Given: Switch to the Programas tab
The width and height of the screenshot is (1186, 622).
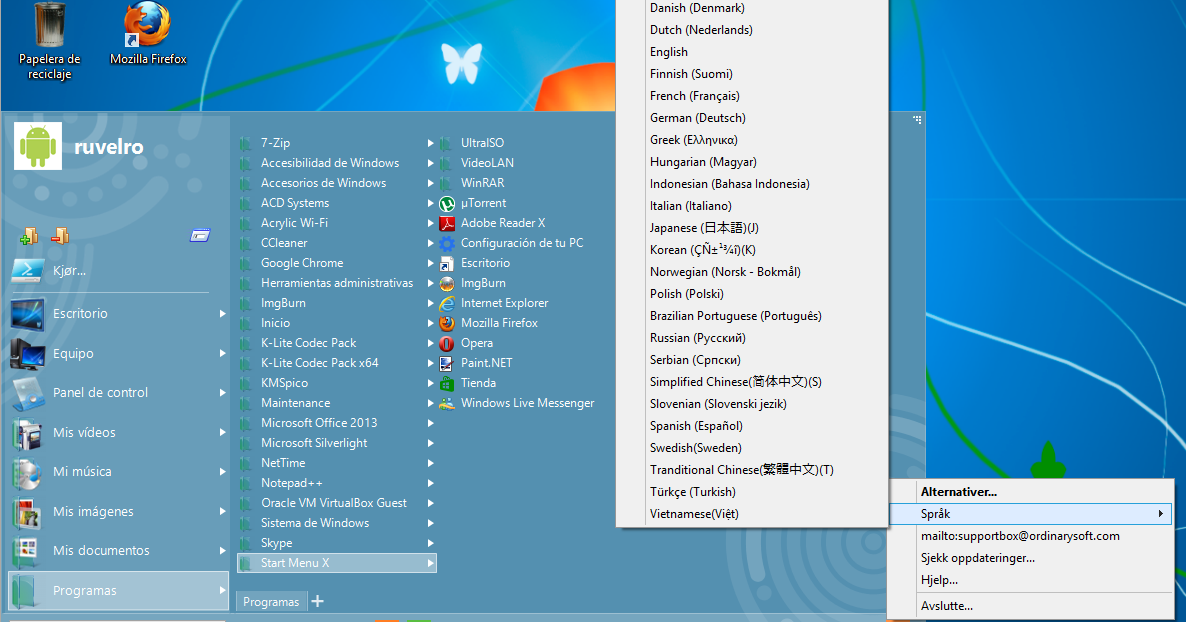Looking at the screenshot, I should tap(270, 601).
